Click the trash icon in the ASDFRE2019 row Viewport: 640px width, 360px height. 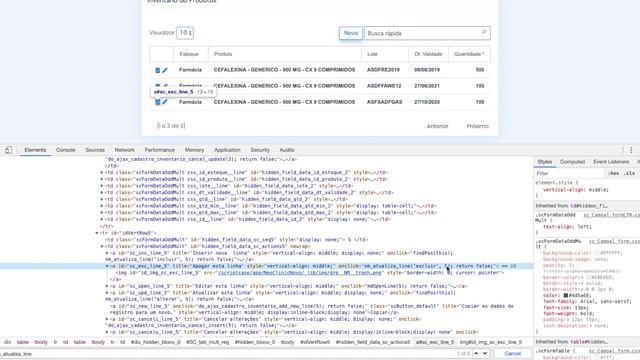(x=158, y=70)
